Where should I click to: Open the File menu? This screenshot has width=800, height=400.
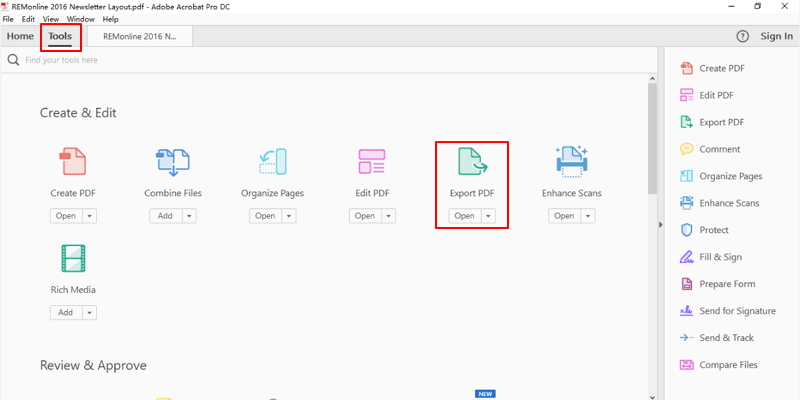(8, 19)
